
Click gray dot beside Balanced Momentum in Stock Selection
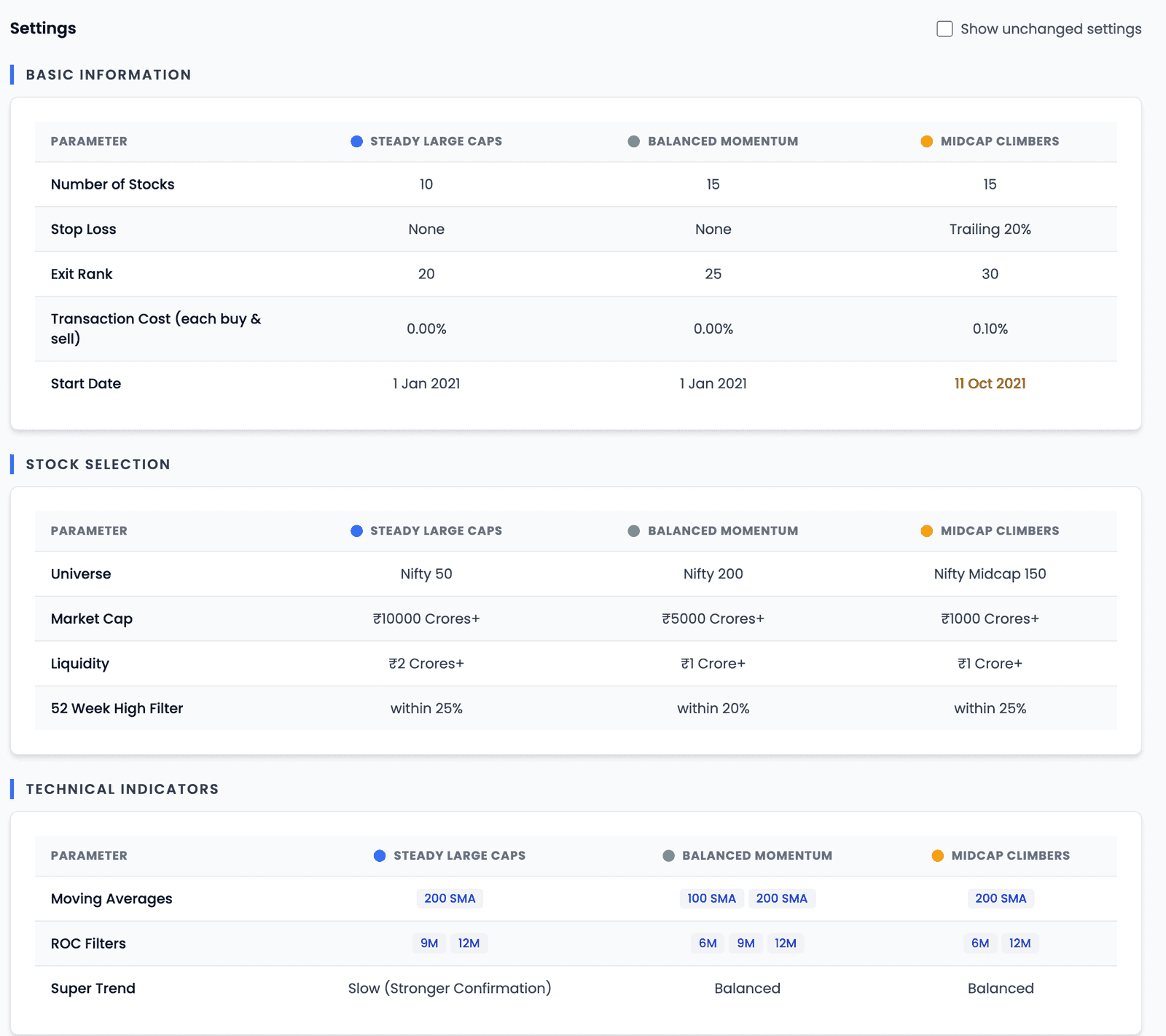click(x=633, y=531)
